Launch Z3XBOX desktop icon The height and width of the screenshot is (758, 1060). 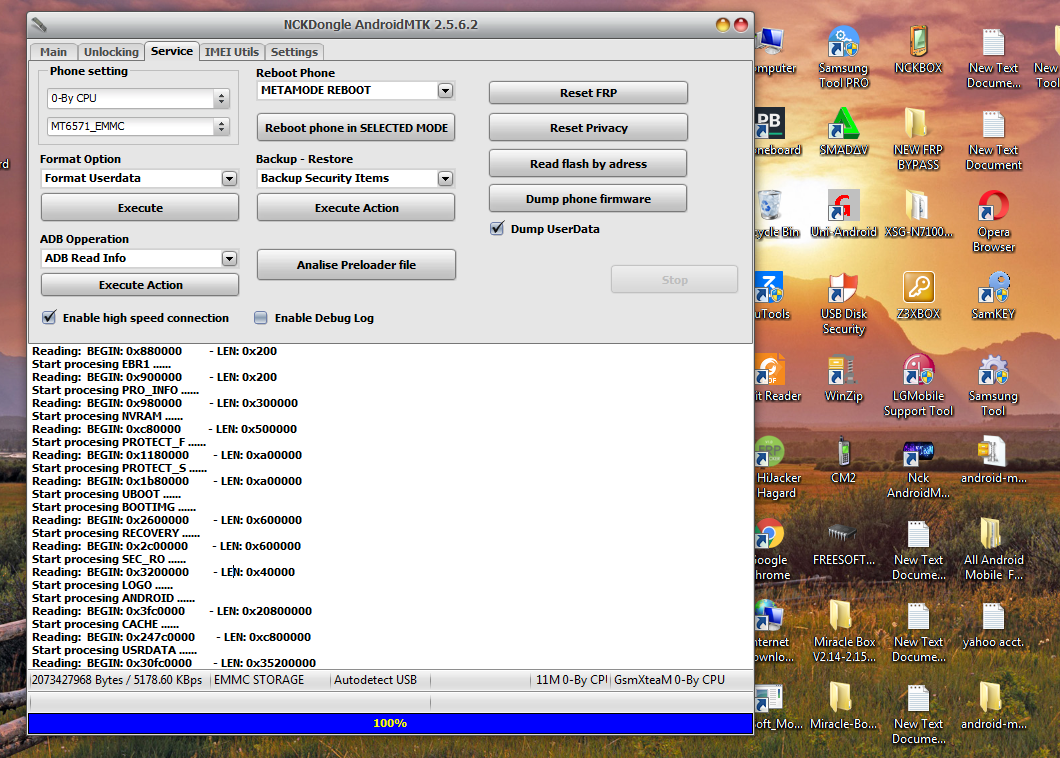(918, 296)
